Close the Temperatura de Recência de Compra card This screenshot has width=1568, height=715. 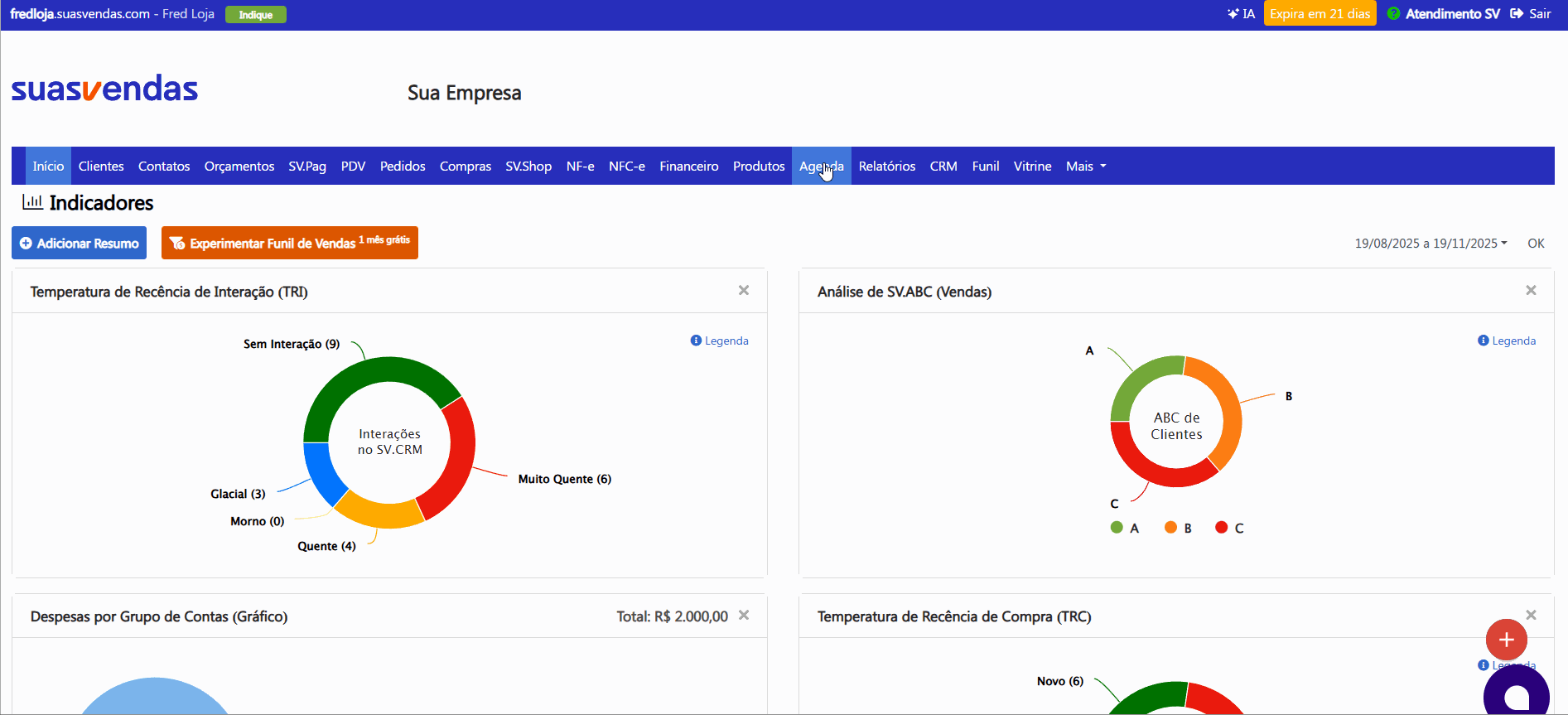tap(1531, 615)
